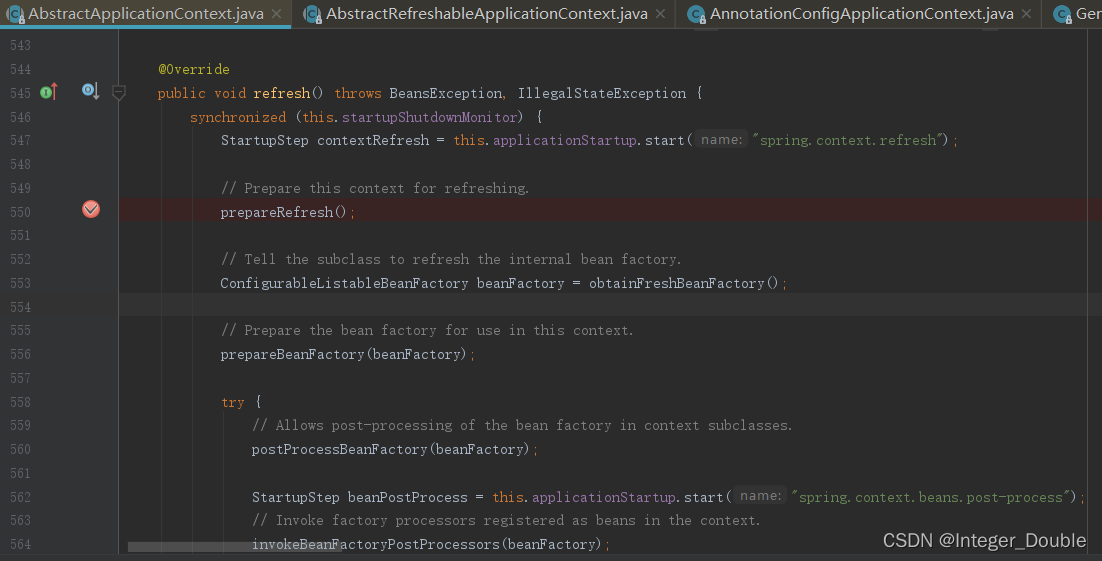Click ConfigurableListableBeanFactory type name
The image size is (1102, 561).
[x=344, y=283]
